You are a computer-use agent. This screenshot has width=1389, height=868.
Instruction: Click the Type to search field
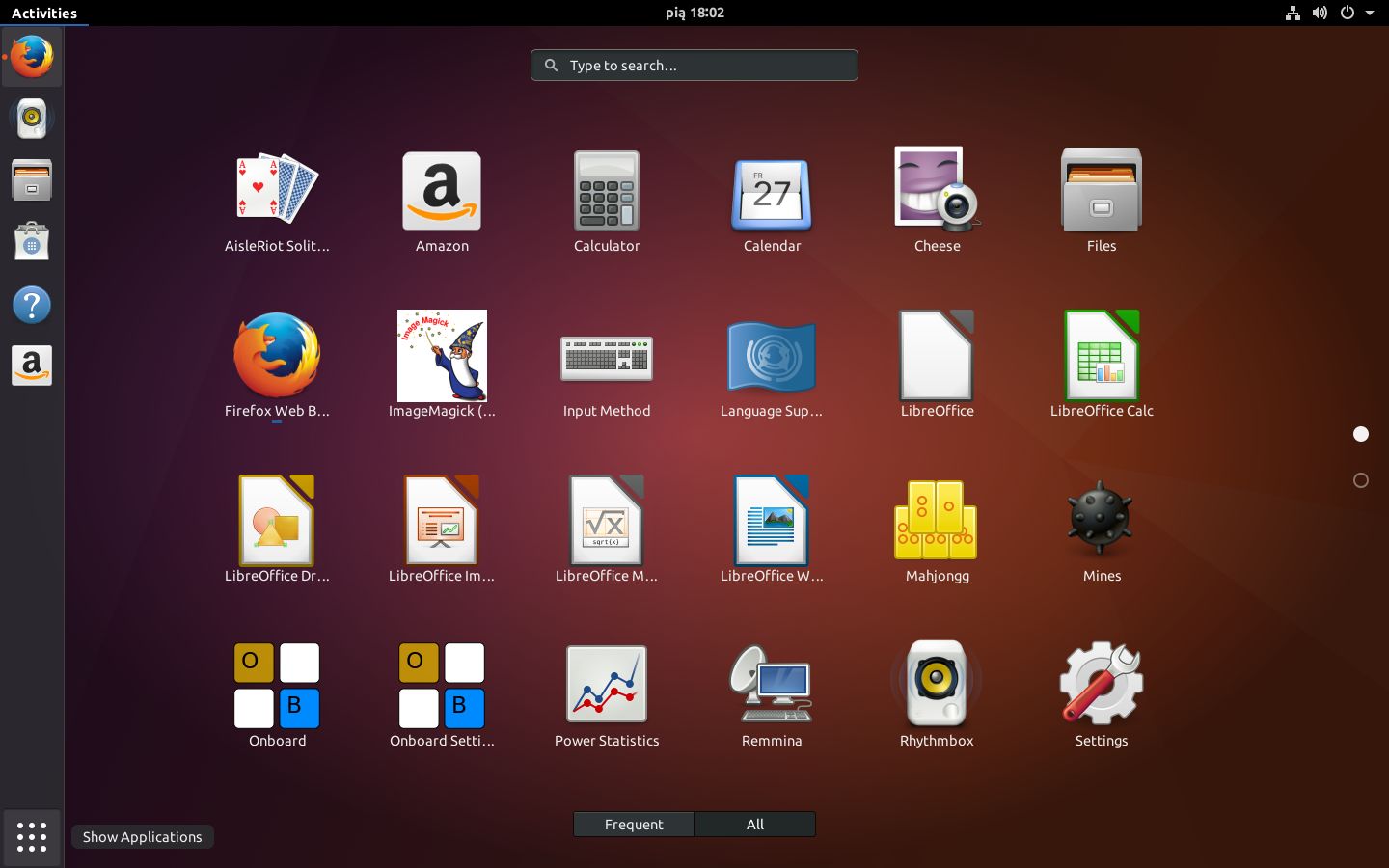[x=694, y=66]
